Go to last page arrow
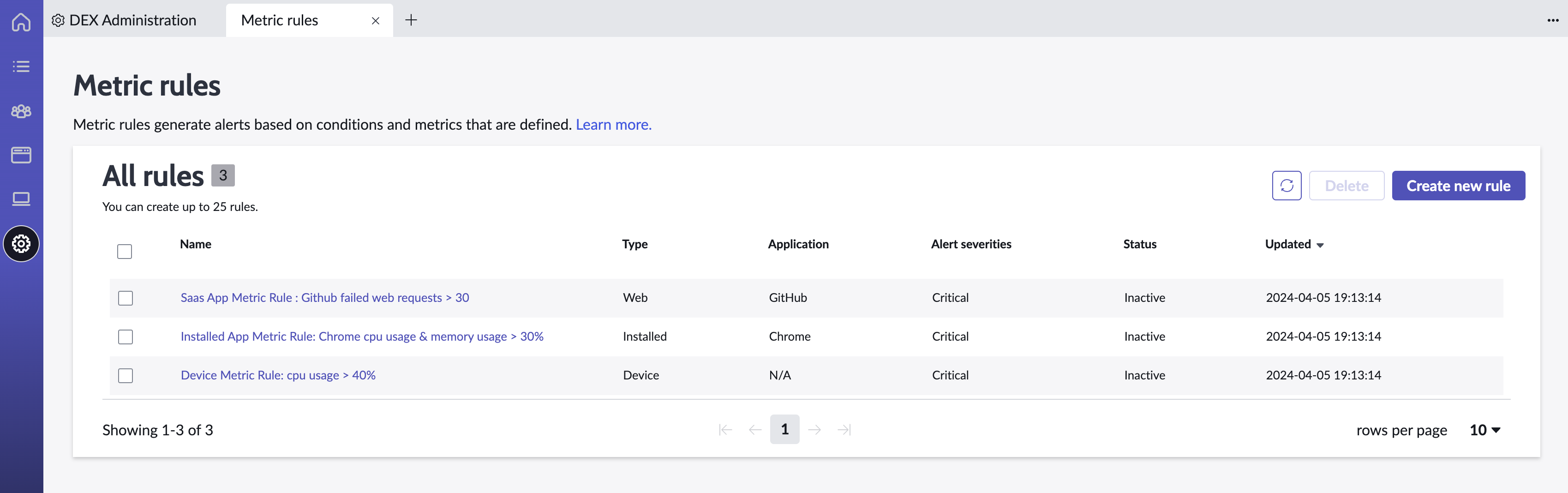1568x493 pixels. (844, 430)
